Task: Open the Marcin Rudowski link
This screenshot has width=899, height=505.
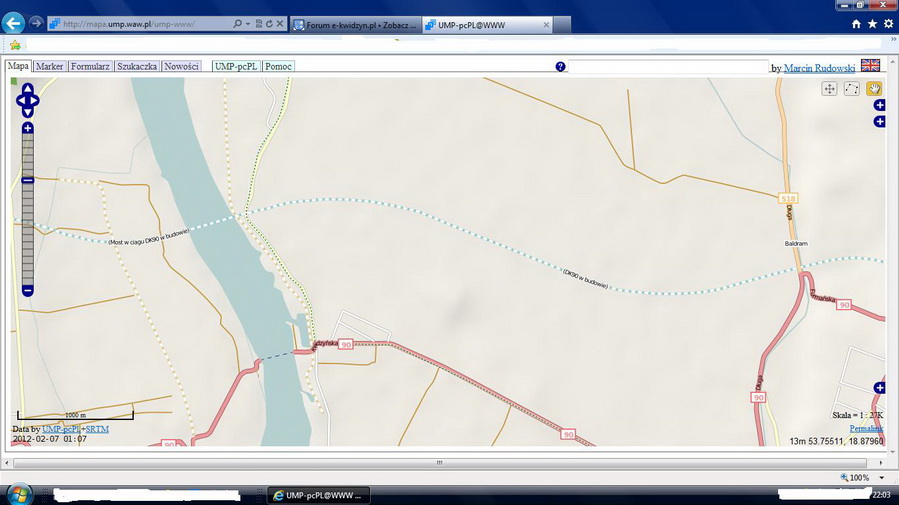Action: pos(819,68)
